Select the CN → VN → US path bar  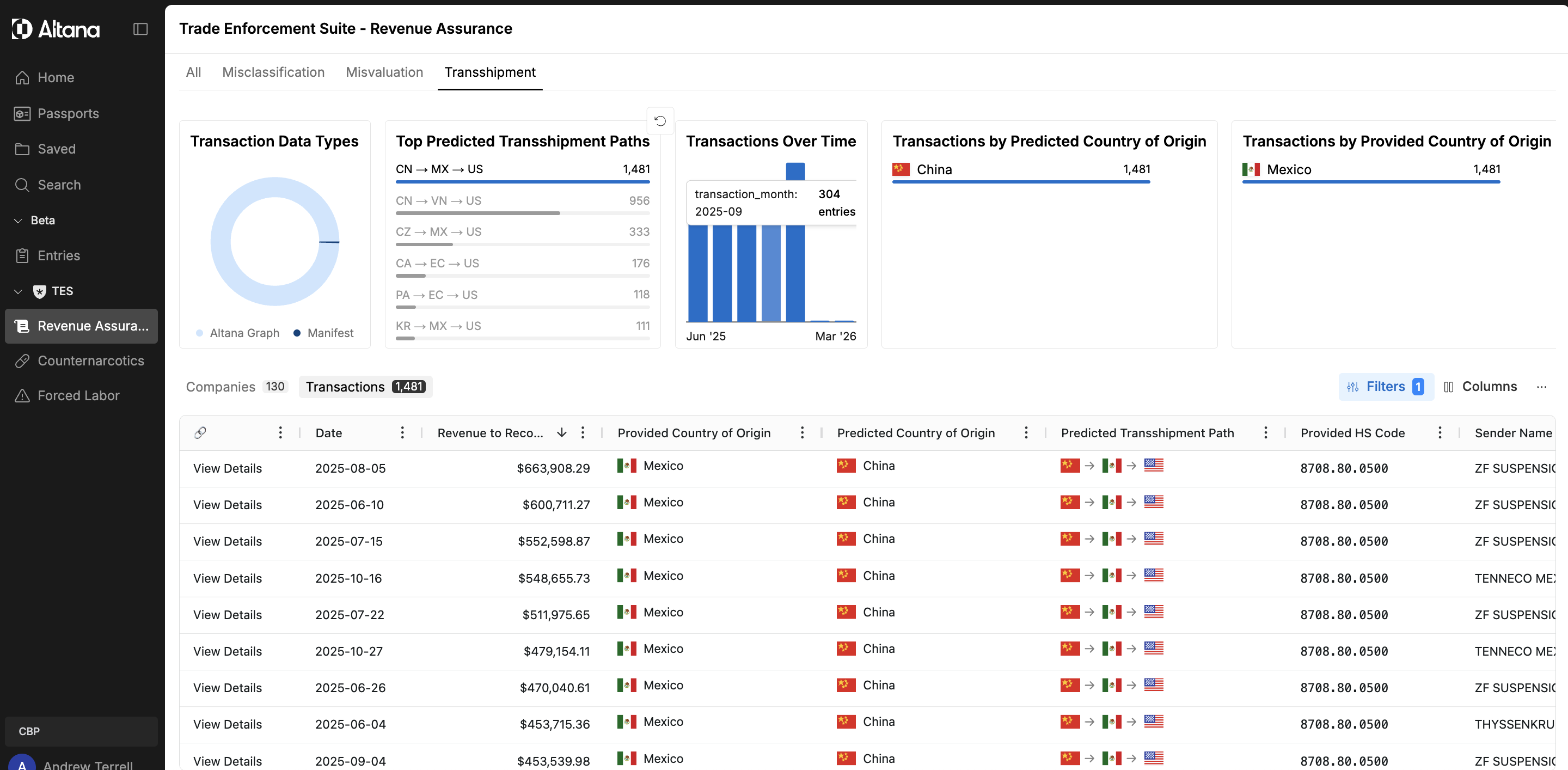522,206
